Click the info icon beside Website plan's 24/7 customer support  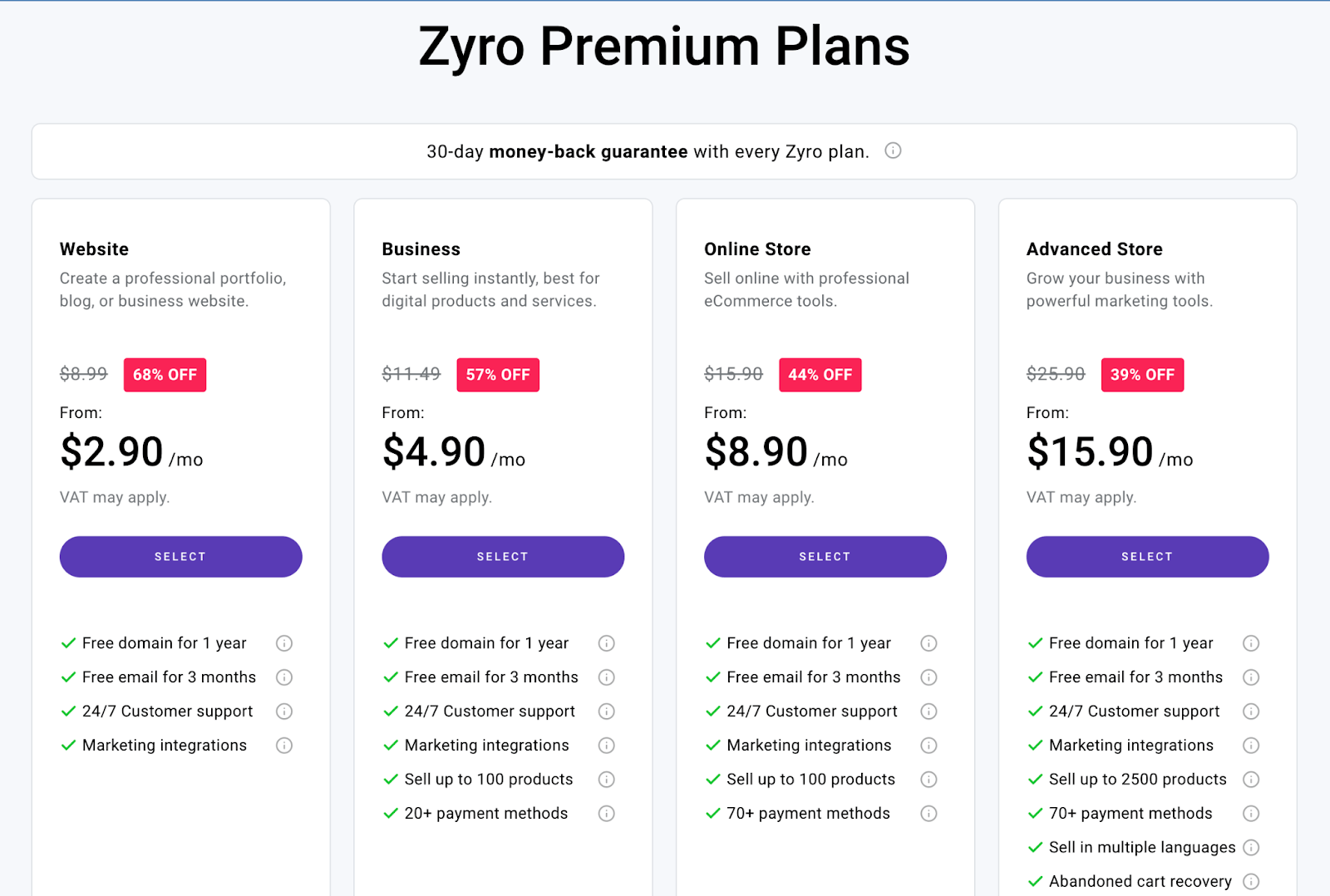(283, 711)
